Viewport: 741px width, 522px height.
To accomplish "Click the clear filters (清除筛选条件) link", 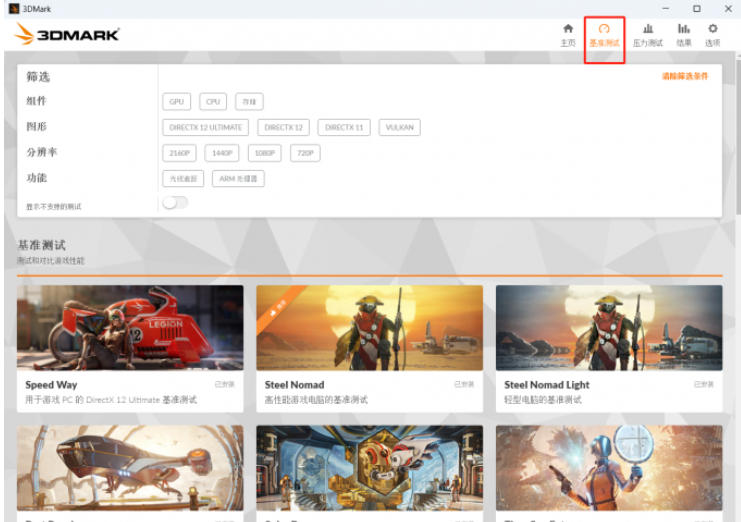I will click(x=684, y=76).
